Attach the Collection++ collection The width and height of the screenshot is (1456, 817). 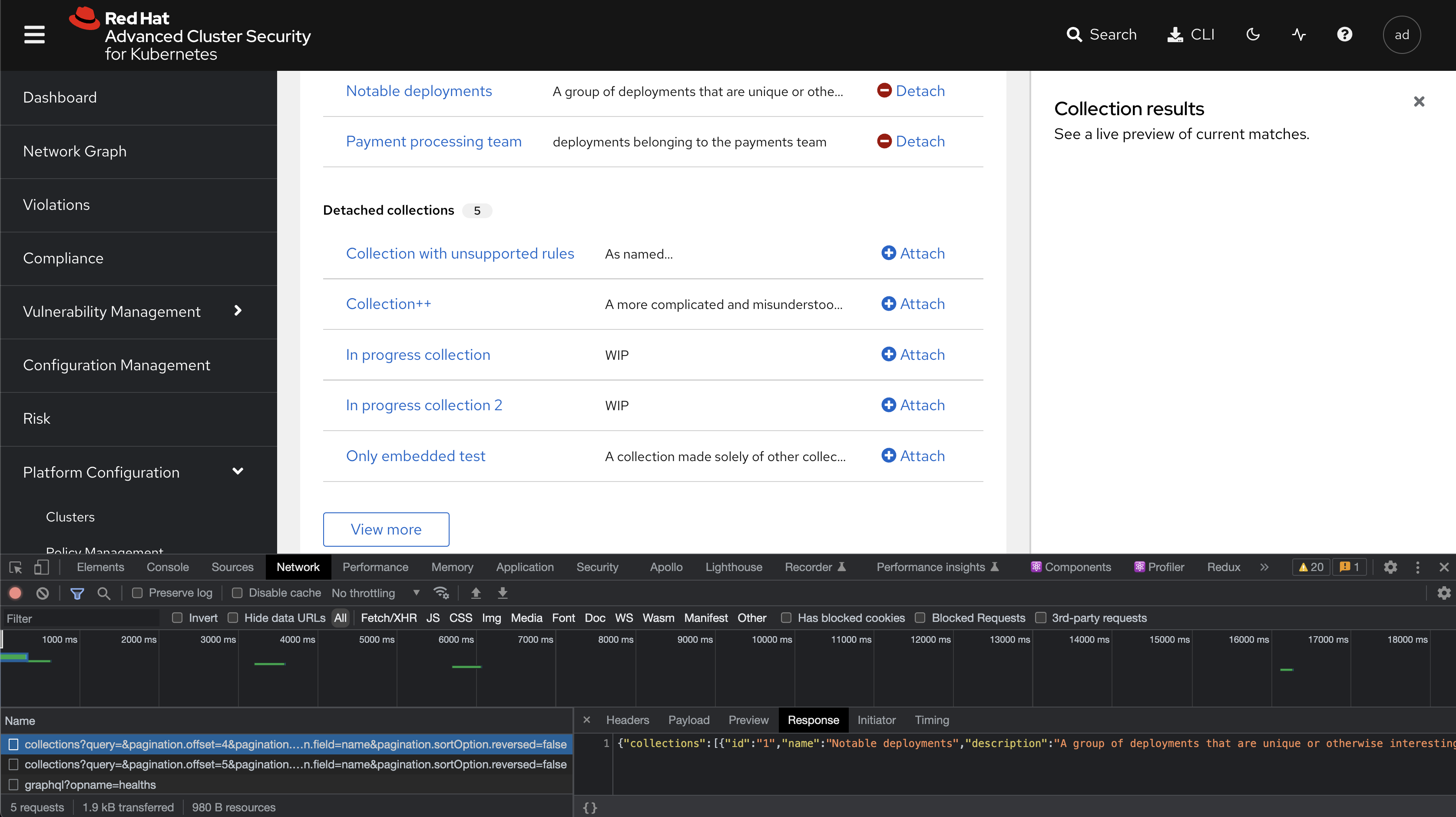[x=913, y=304]
